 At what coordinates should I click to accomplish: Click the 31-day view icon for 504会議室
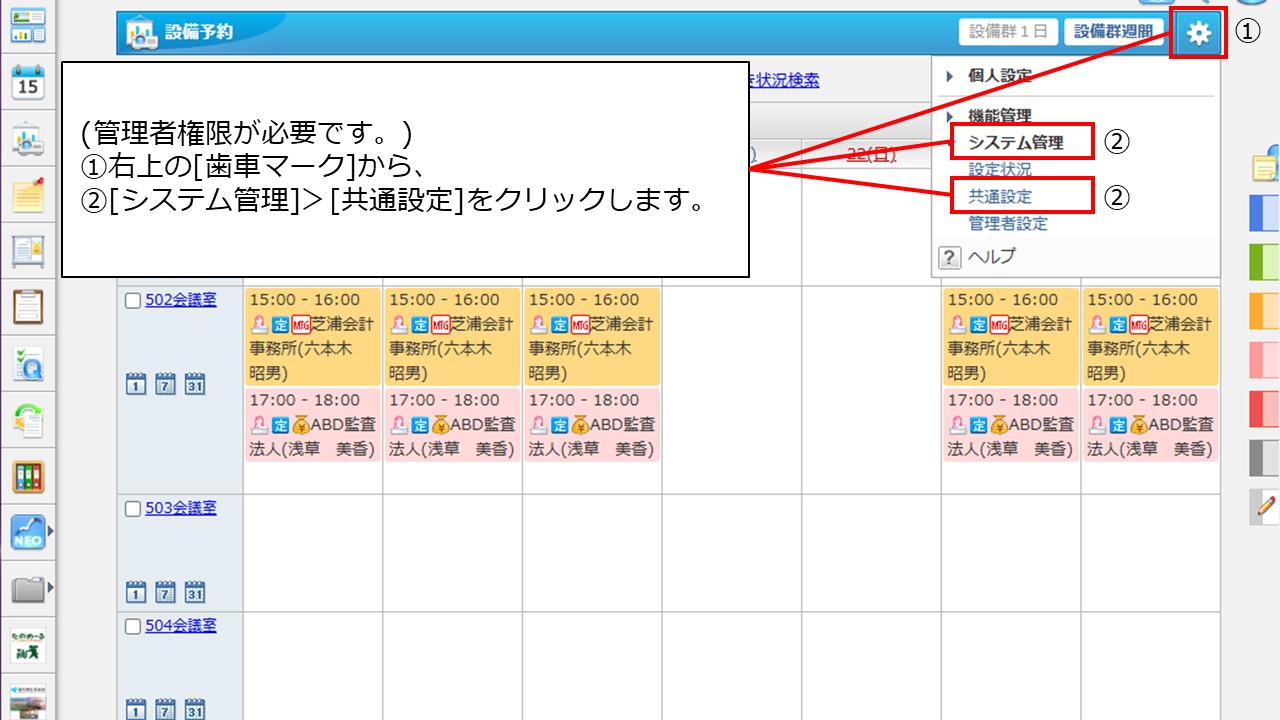(x=195, y=710)
